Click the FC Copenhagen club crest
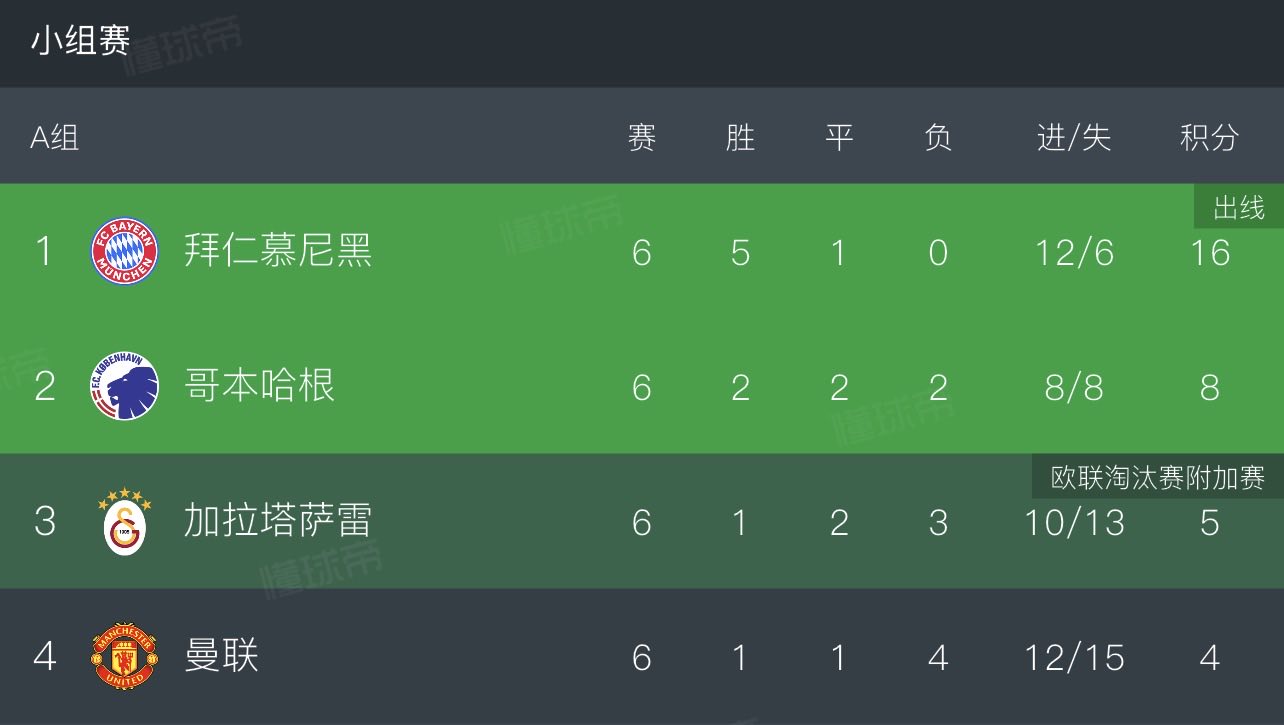This screenshot has height=725, width=1284. click(x=125, y=386)
